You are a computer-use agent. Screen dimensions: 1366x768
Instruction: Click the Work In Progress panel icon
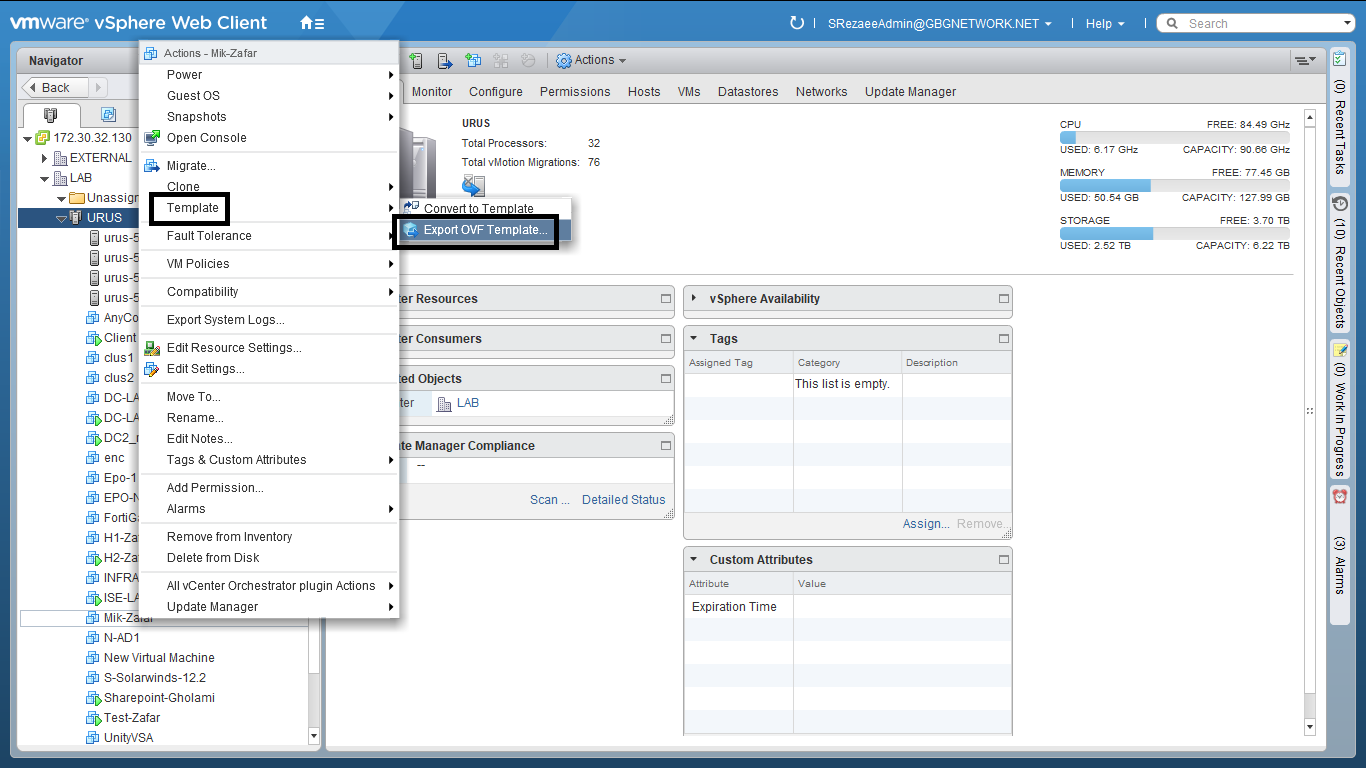pos(1340,350)
